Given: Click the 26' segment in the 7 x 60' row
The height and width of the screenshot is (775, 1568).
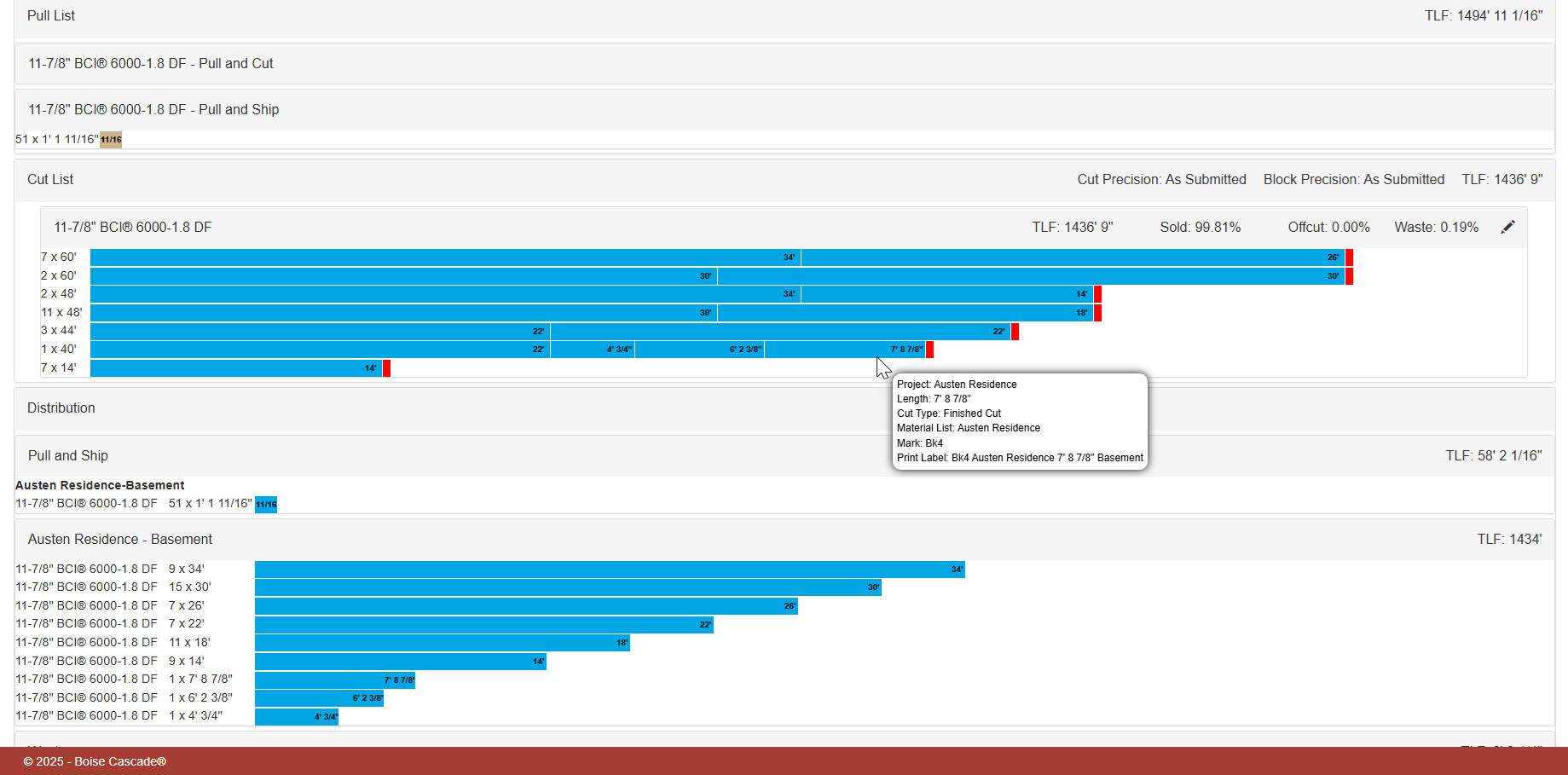Looking at the screenshot, I should point(1073,257).
